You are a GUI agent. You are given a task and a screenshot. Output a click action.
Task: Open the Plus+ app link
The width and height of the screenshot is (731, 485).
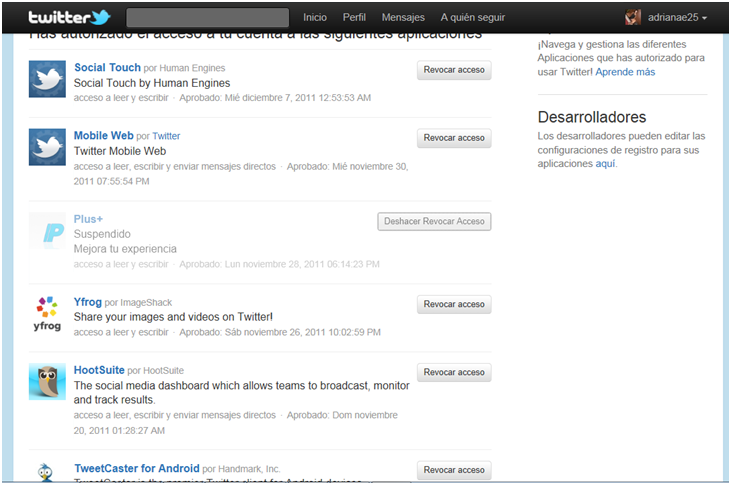tap(88, 219)
